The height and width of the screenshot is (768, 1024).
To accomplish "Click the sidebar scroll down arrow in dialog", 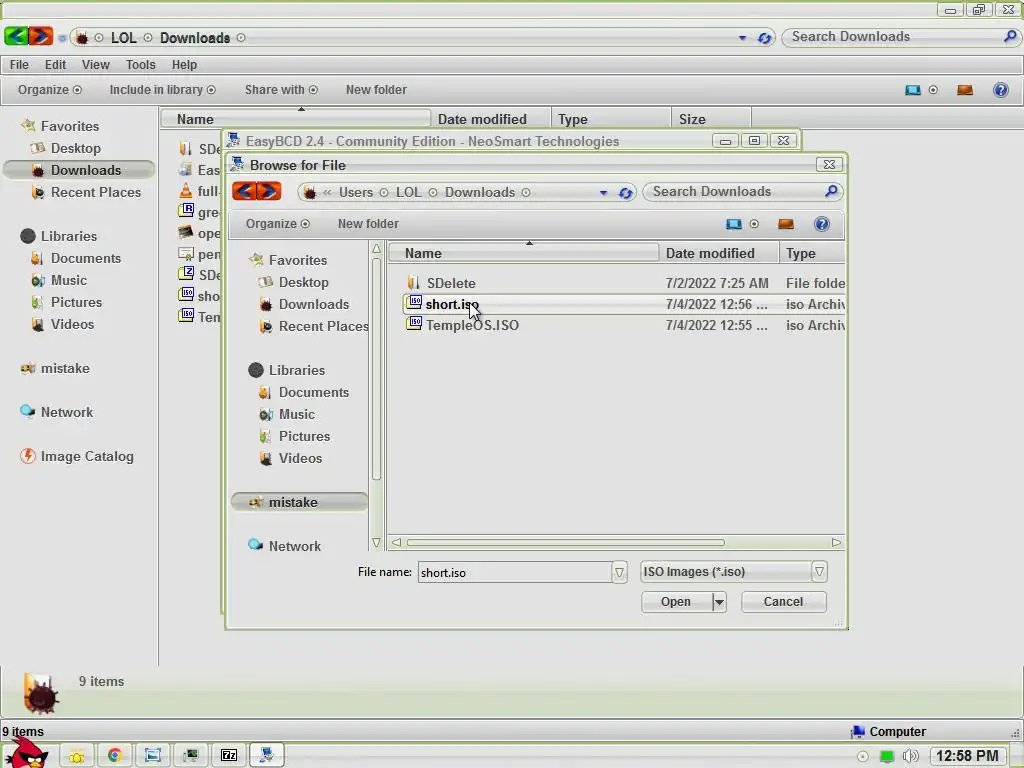I will click(376, 543).
